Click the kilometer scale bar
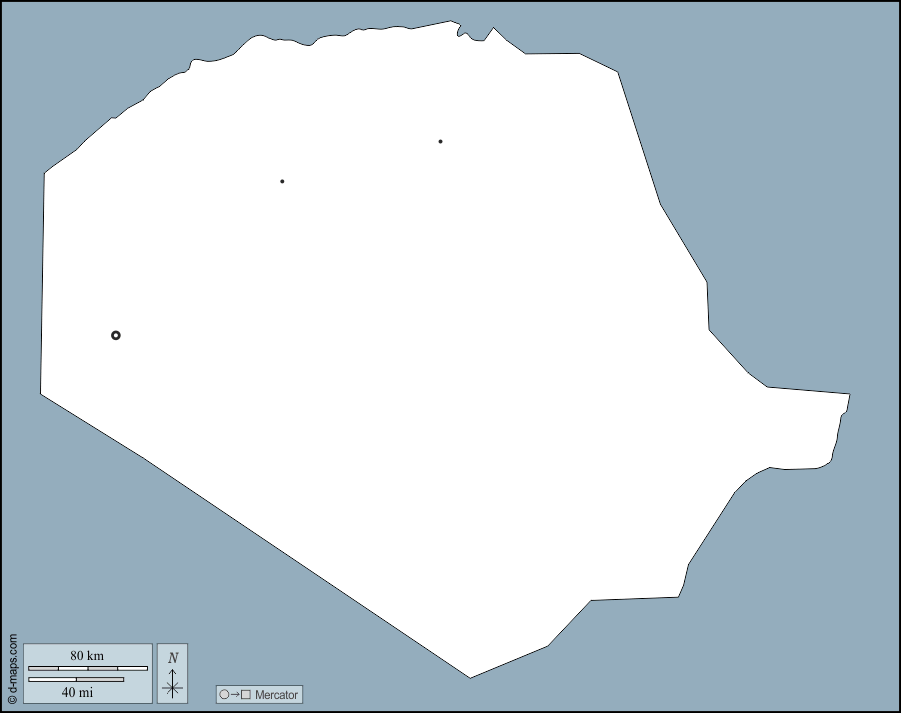Image resolution: width=901 pixels, height=713 pixels. click(87, 668)
